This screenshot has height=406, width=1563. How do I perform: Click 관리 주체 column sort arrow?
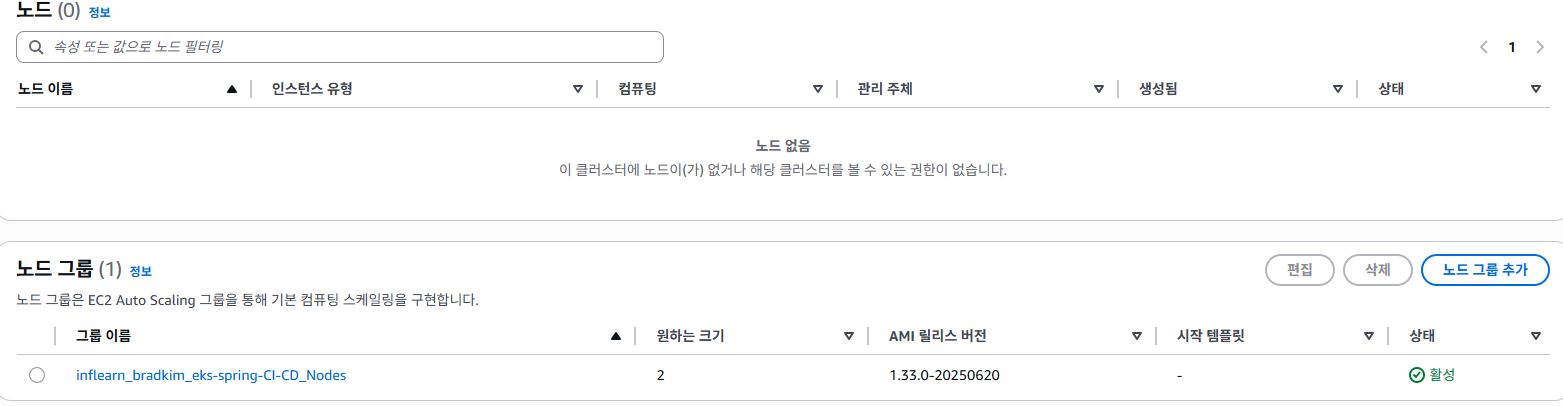click(1097, 89)
